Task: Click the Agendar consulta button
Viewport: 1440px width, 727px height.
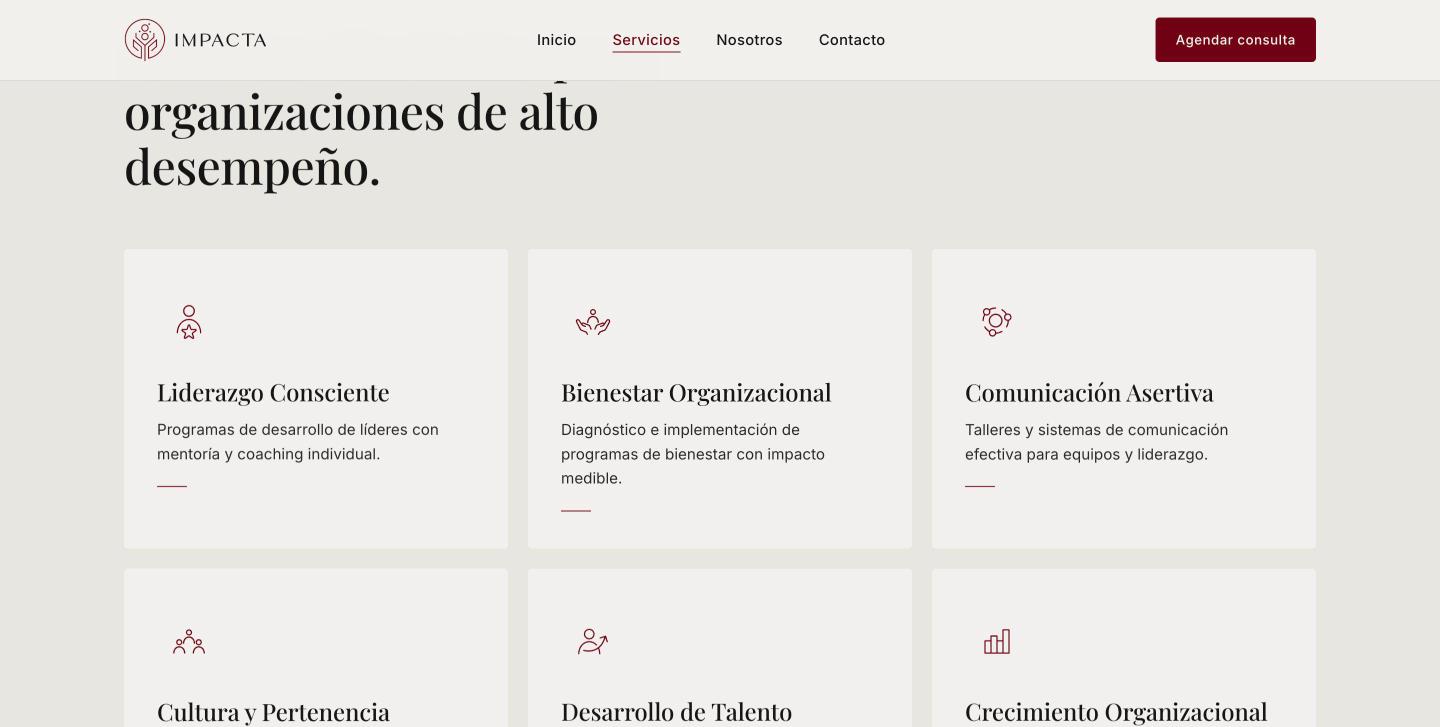Action: (1235, 40)
